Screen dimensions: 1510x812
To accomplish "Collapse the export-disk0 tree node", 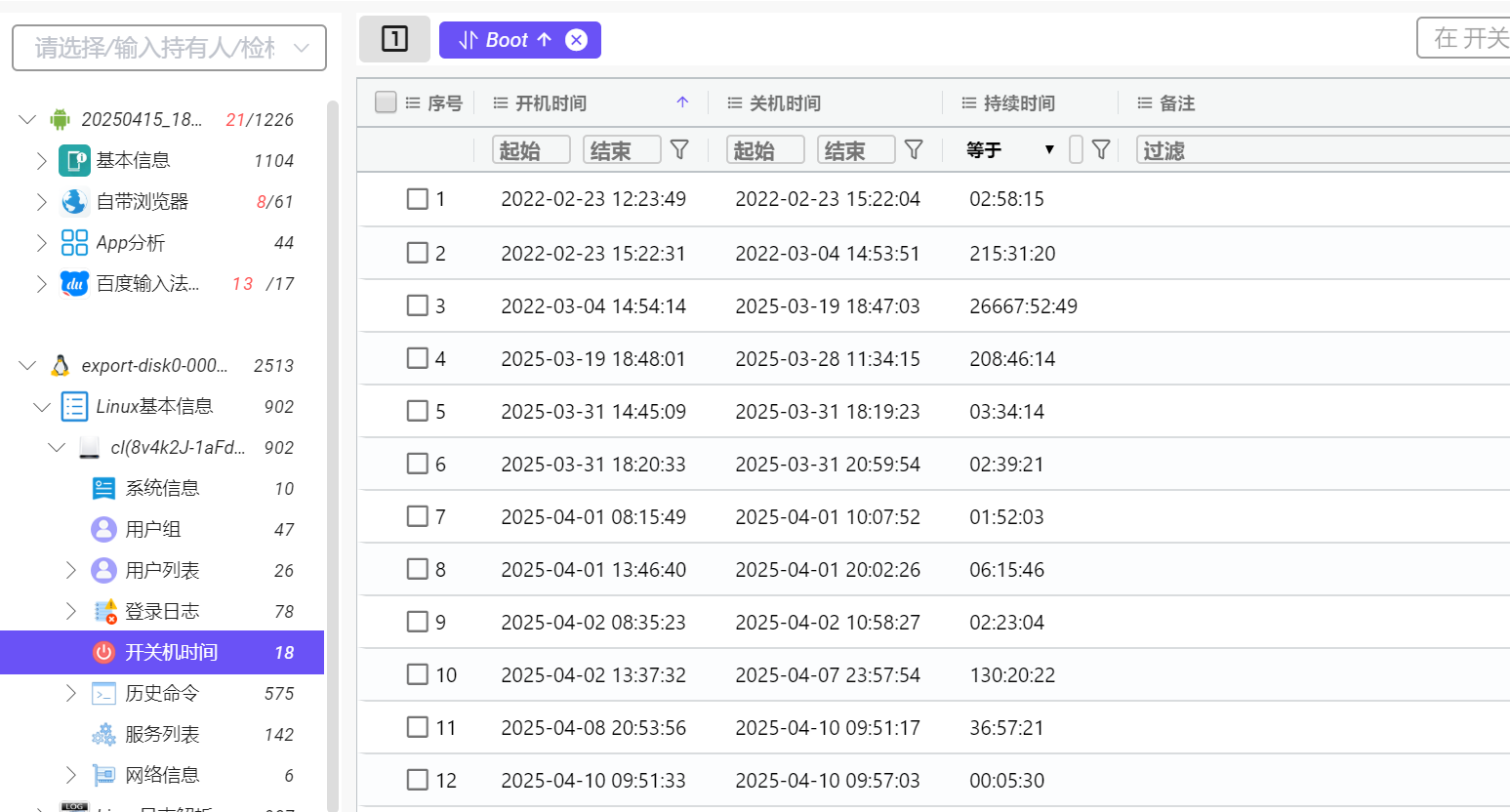I will pos(26,365).
